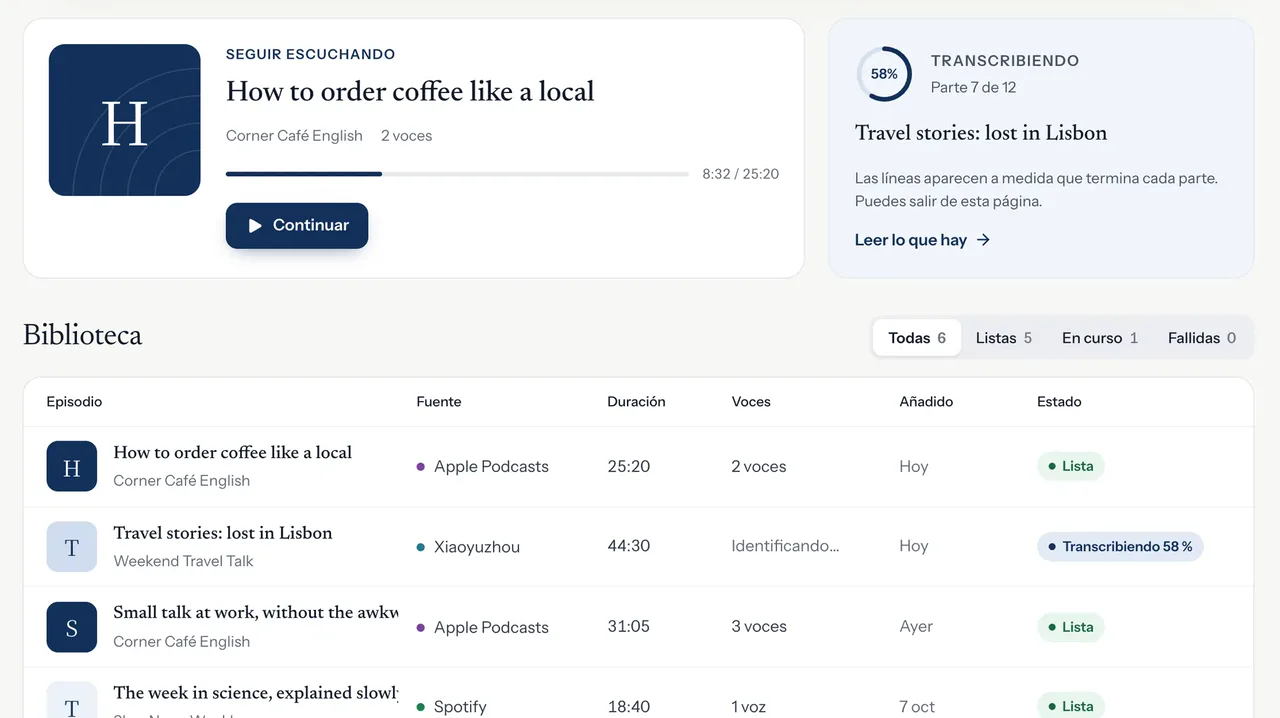
Task: Resume playback with the Continuar button
Action: [297, 226]
